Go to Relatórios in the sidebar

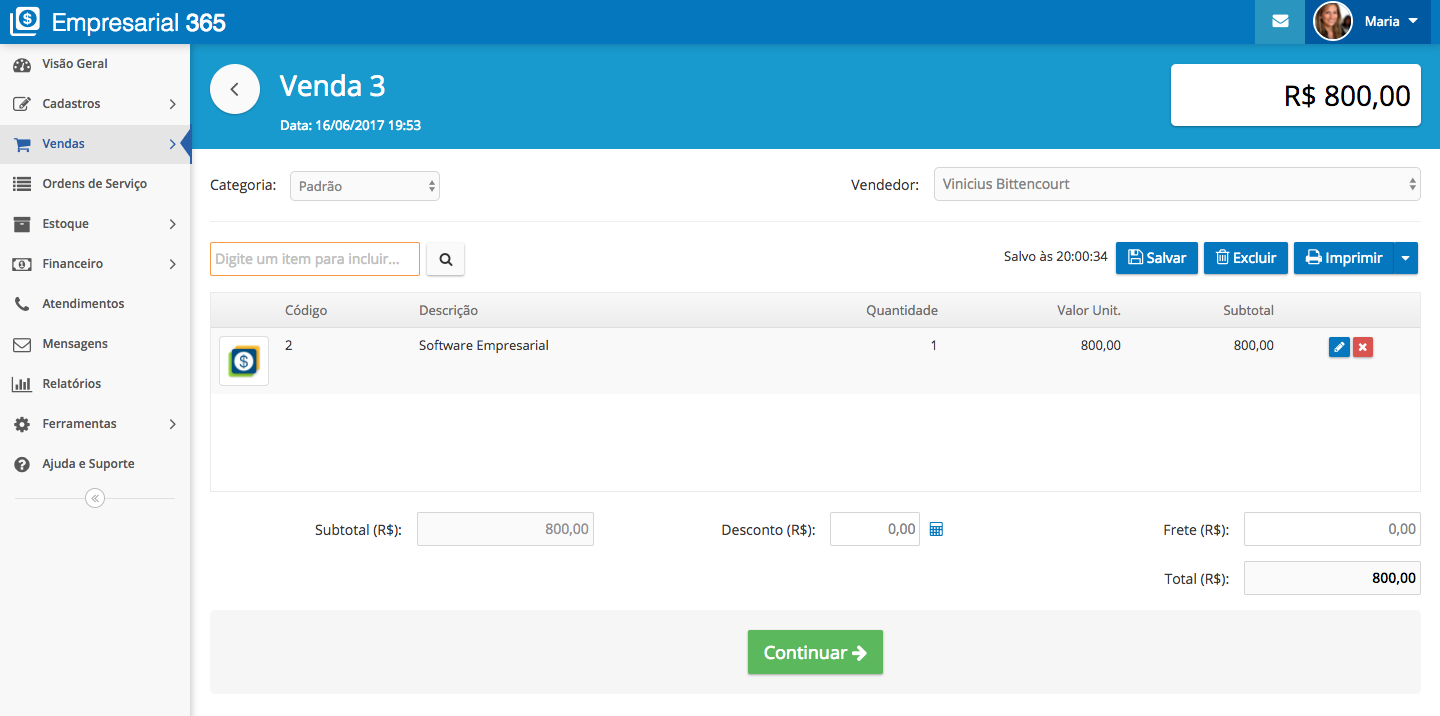[x=71, y=384]
